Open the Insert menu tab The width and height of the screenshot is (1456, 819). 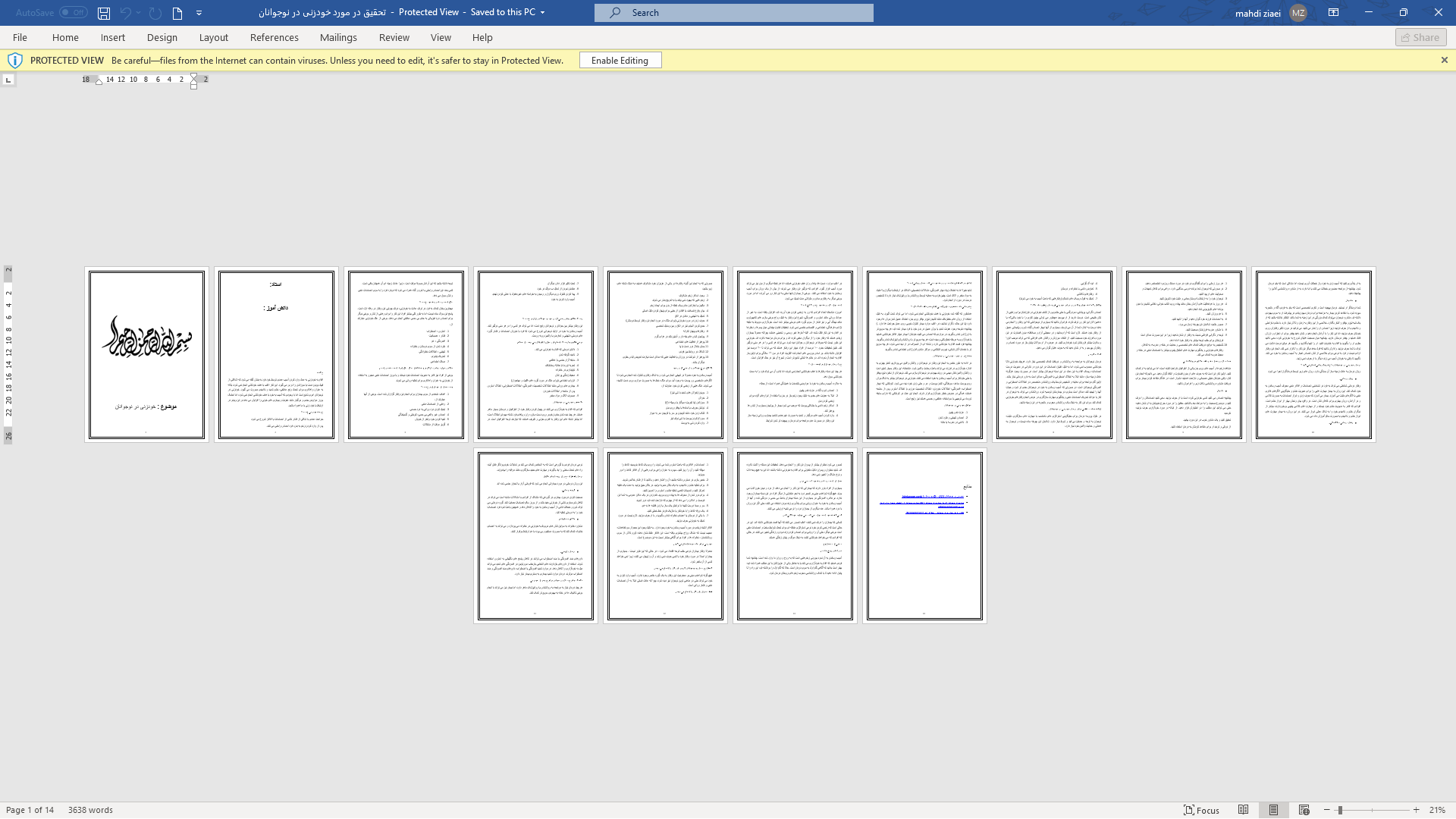coord(112,37)
